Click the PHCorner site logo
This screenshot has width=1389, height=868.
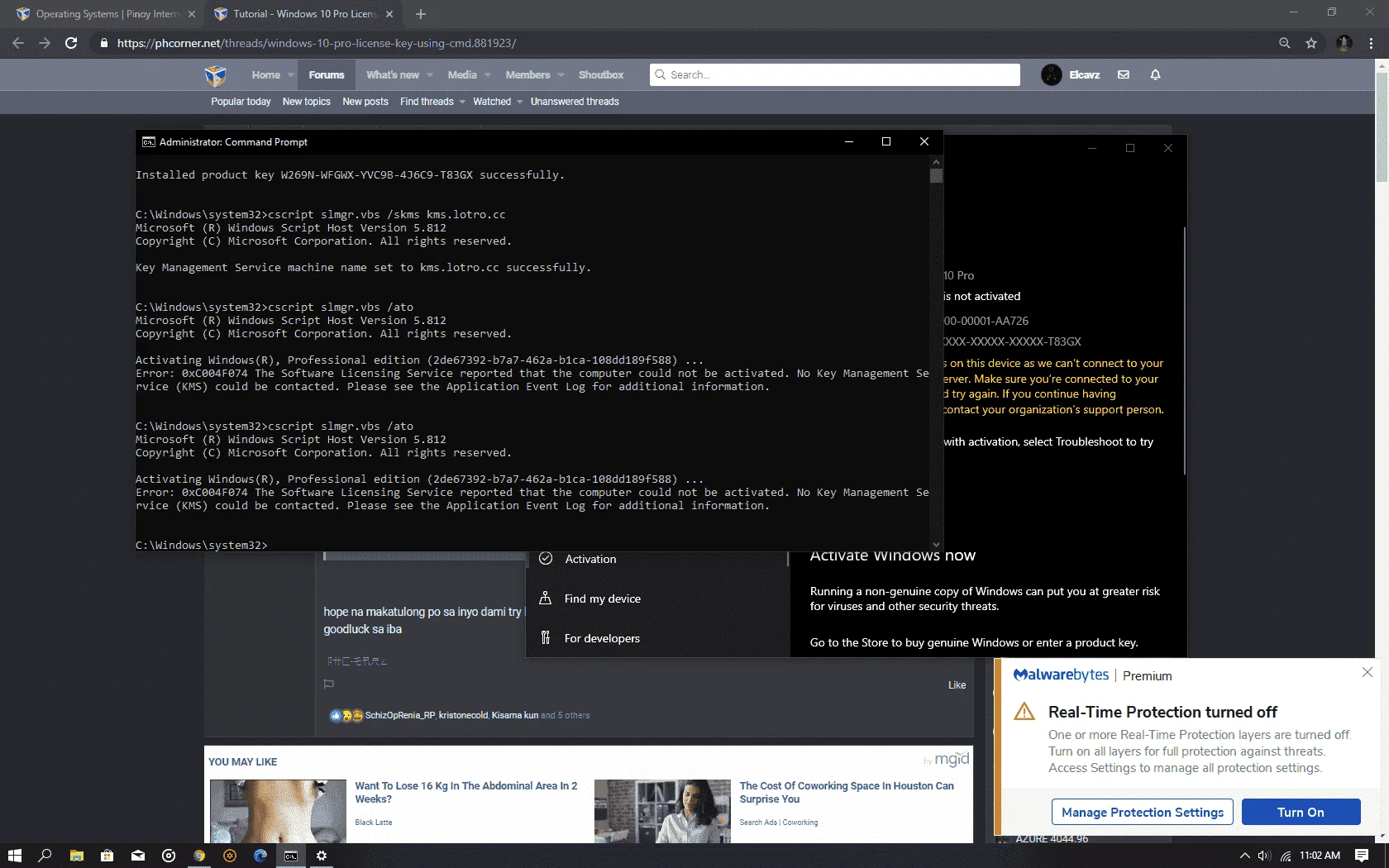[x=216, y=75]
